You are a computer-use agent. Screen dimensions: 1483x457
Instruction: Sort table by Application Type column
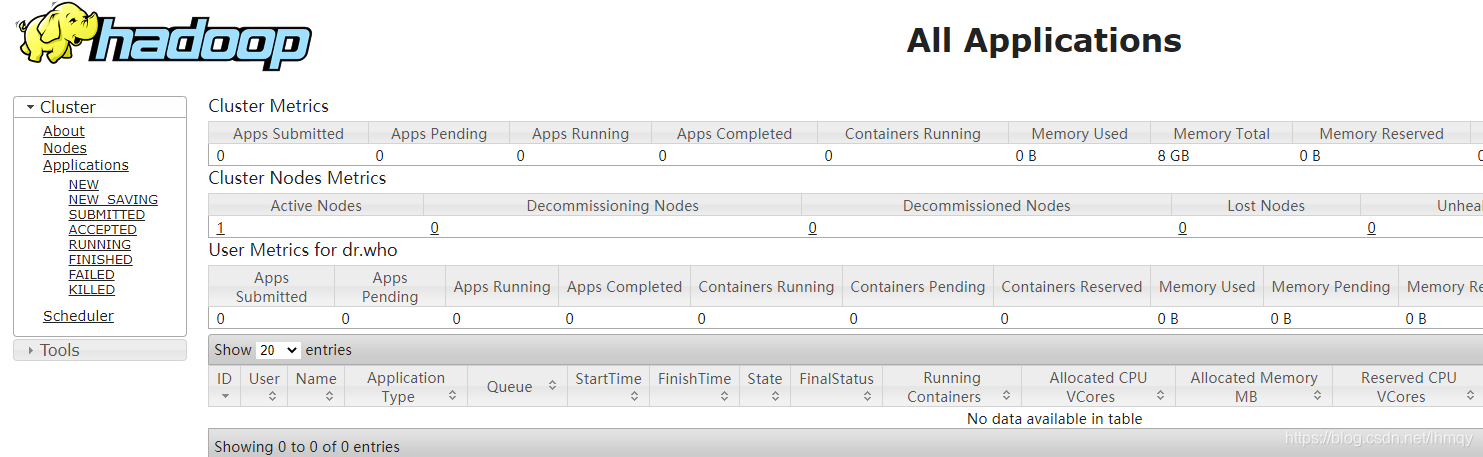tap(406, 386)
